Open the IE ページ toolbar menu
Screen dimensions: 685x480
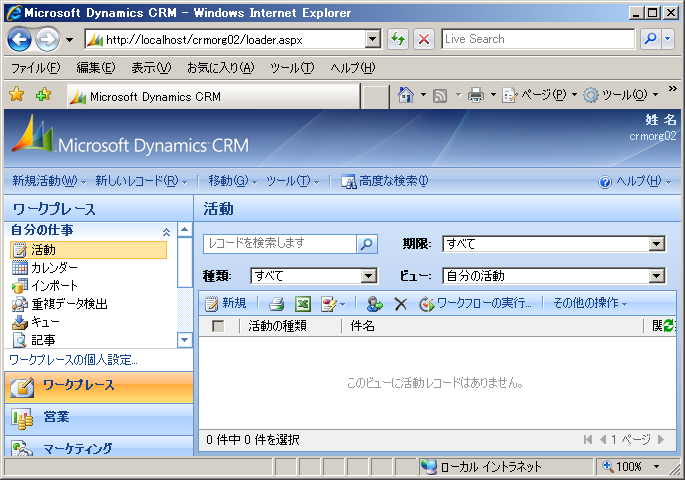click(540, 95)
